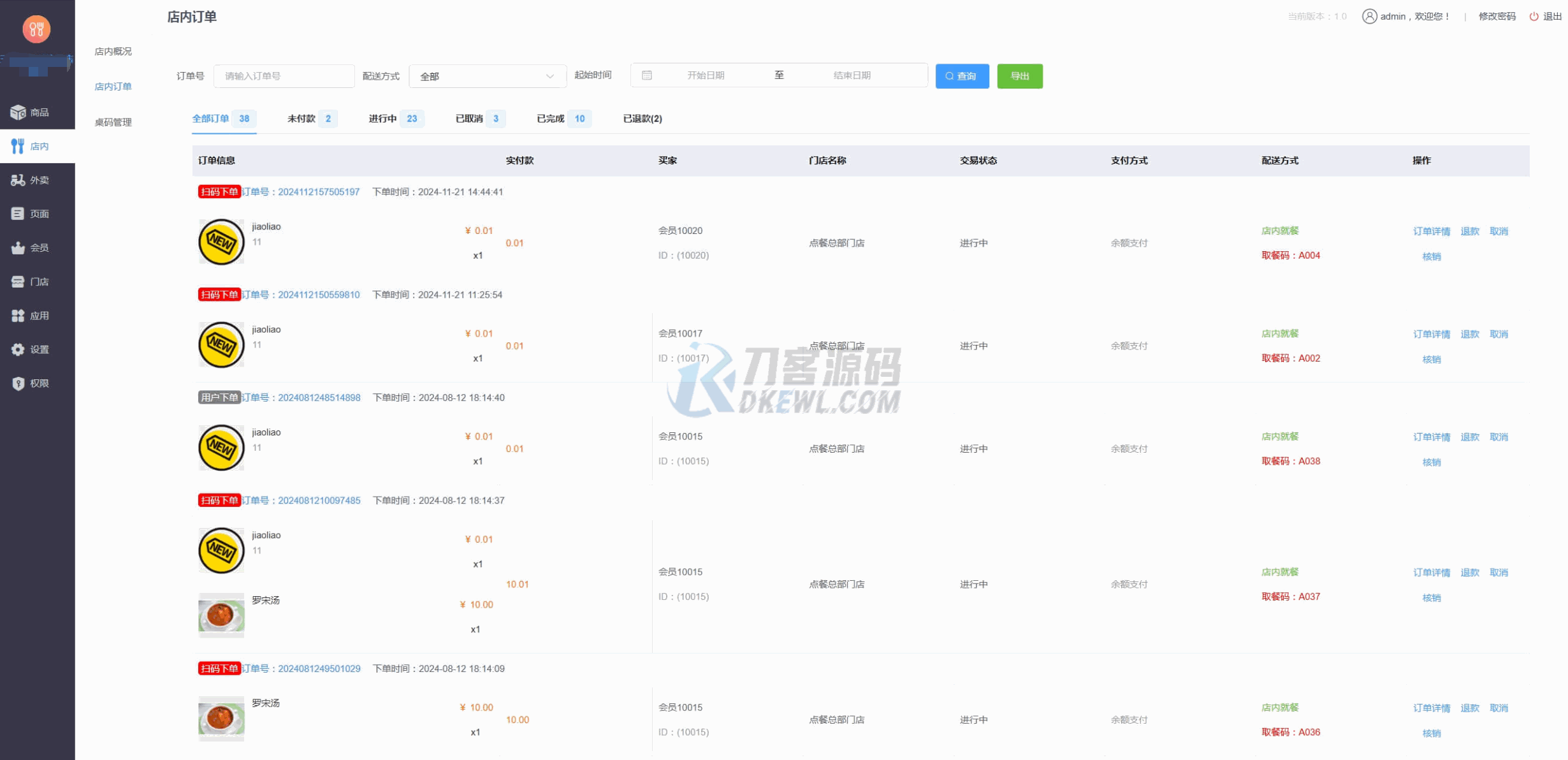Click the calendar icon in date range

pos(646,75)
